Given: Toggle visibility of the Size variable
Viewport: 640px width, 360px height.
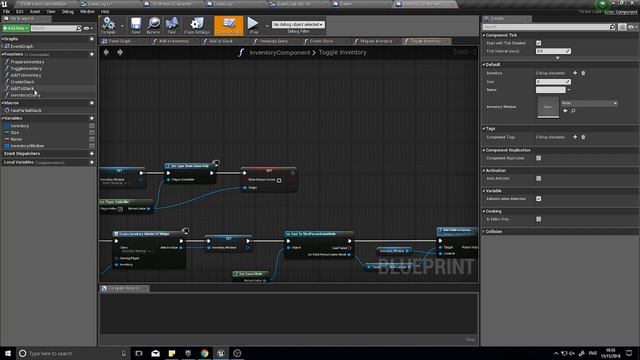Looking at the screenshot, I should (92, 132).
